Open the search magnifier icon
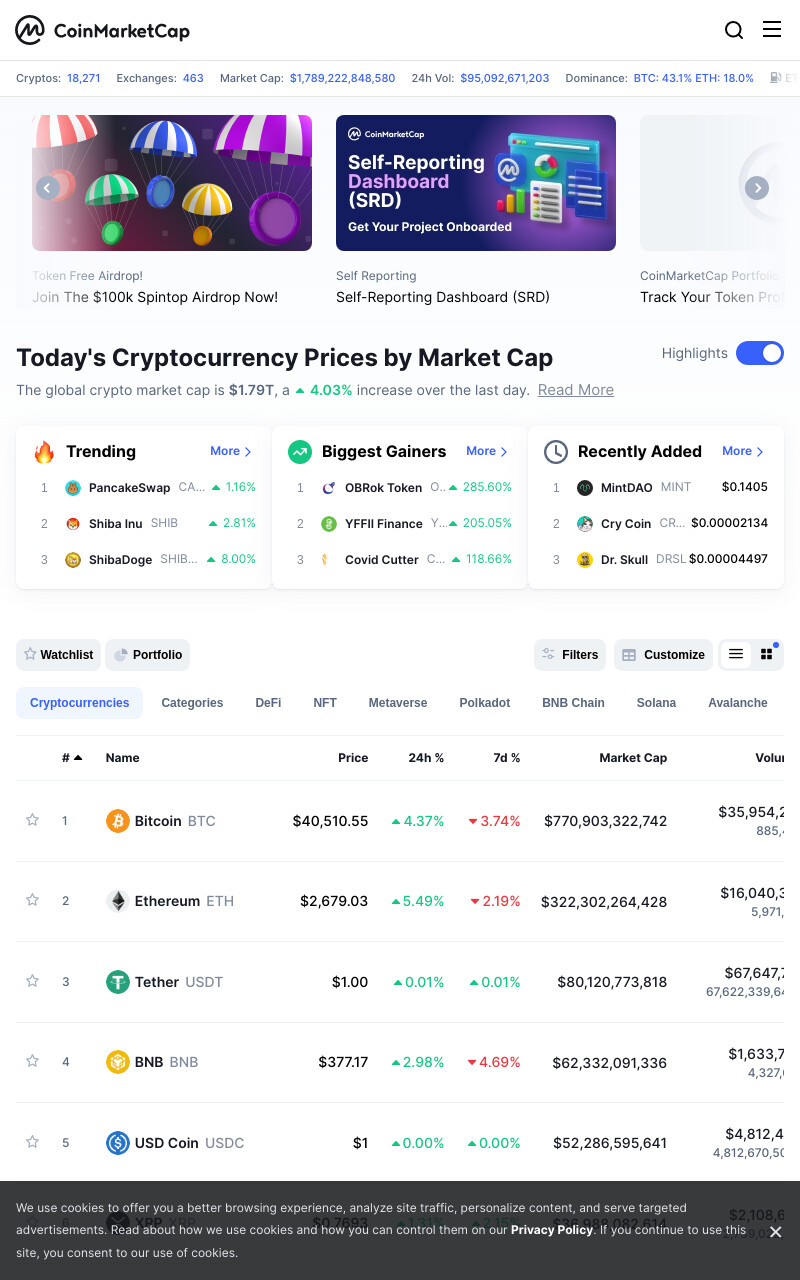Viewport: 800px width, 1280px height. 734,30
